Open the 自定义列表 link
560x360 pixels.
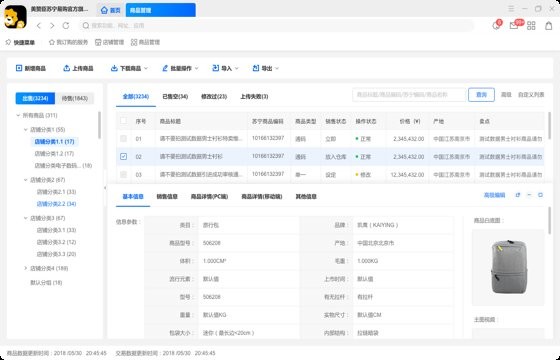(x=531, y=95)
